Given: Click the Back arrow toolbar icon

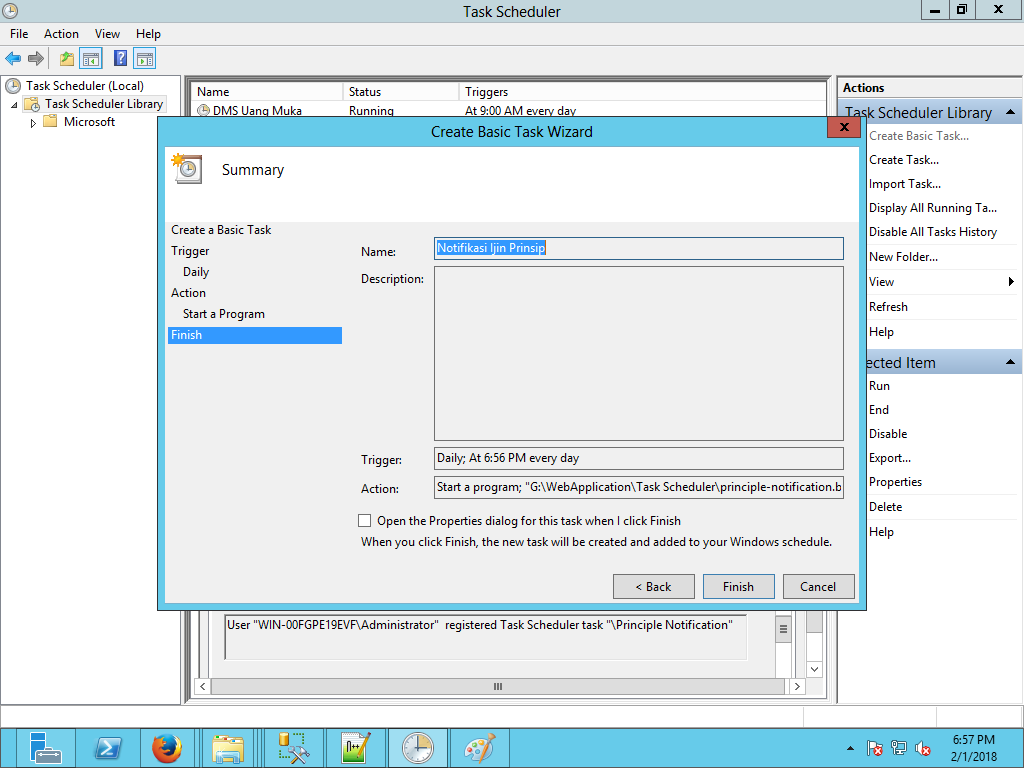Looking at the screenshot, I should click(13, 59).
